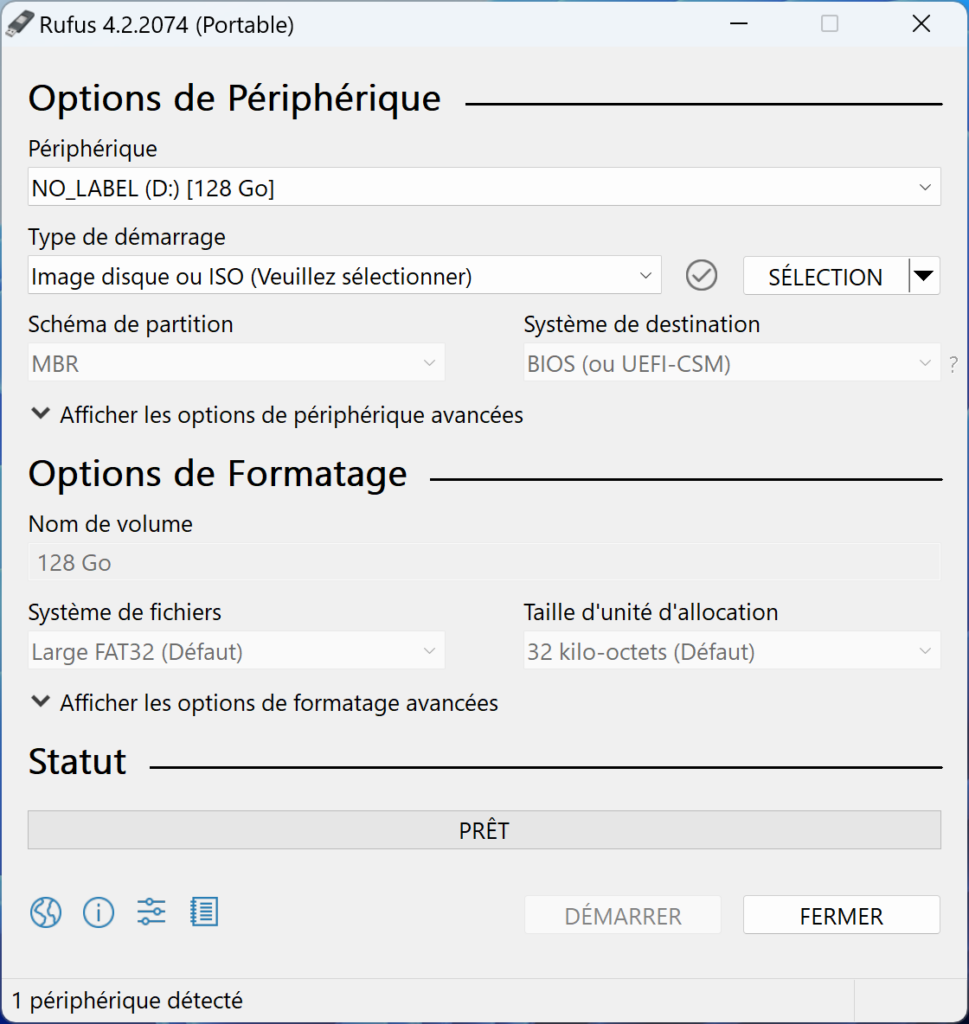Click the Nom de volume field
The image size is (969, 1024).
[x=484, y=562]
